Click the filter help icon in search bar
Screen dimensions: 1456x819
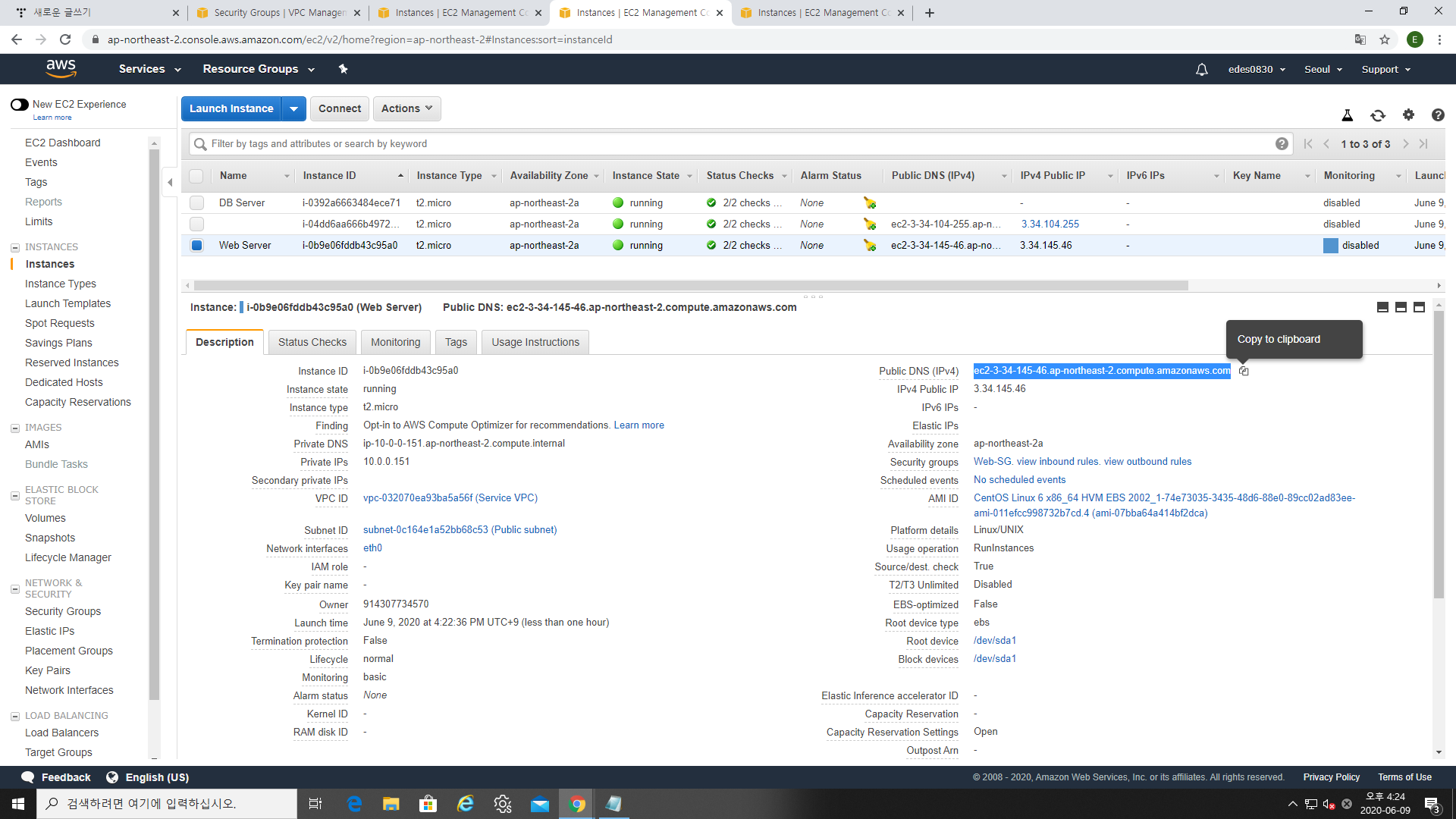pos(1282,144)
